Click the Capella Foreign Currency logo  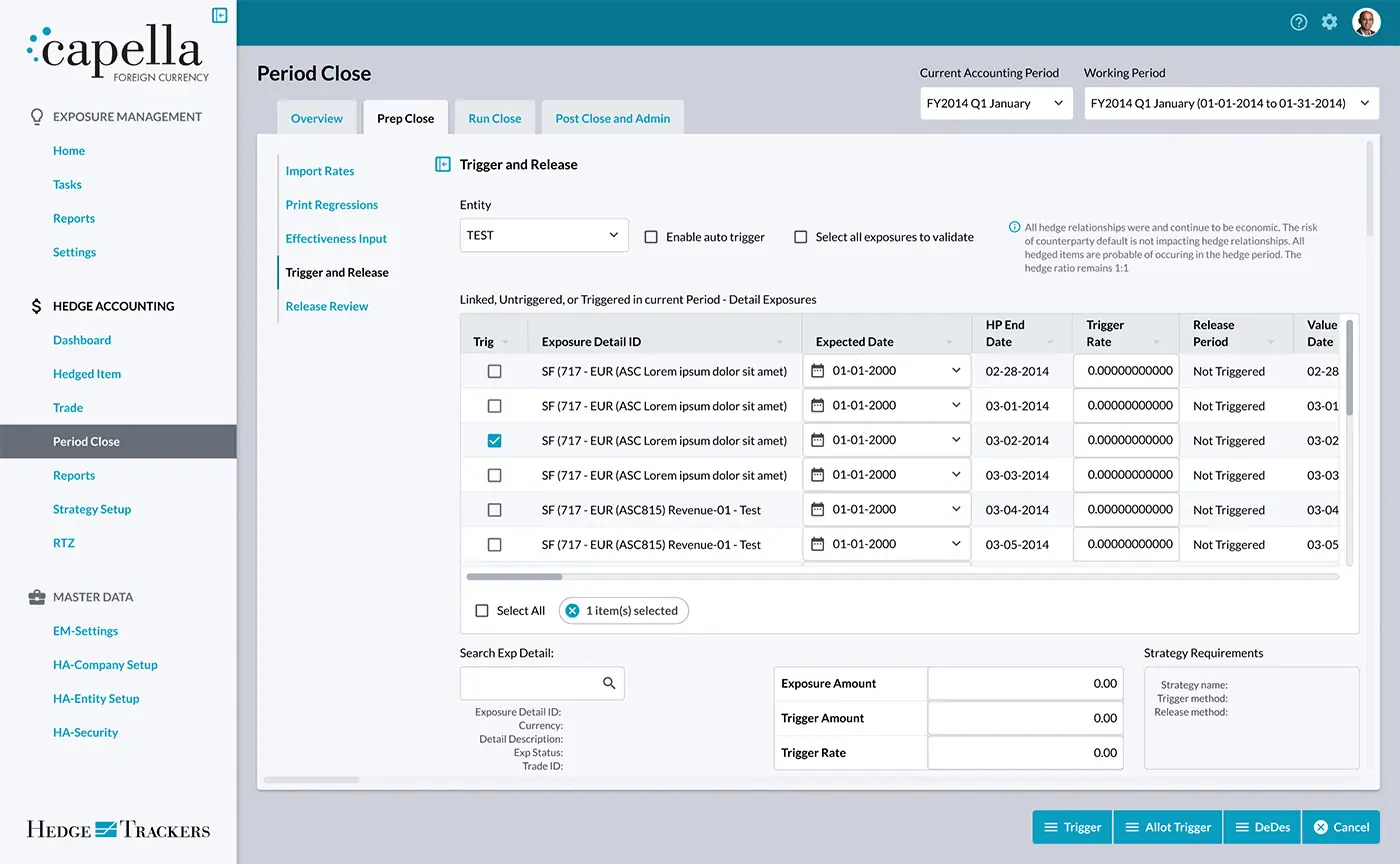(x=118, y=53)
